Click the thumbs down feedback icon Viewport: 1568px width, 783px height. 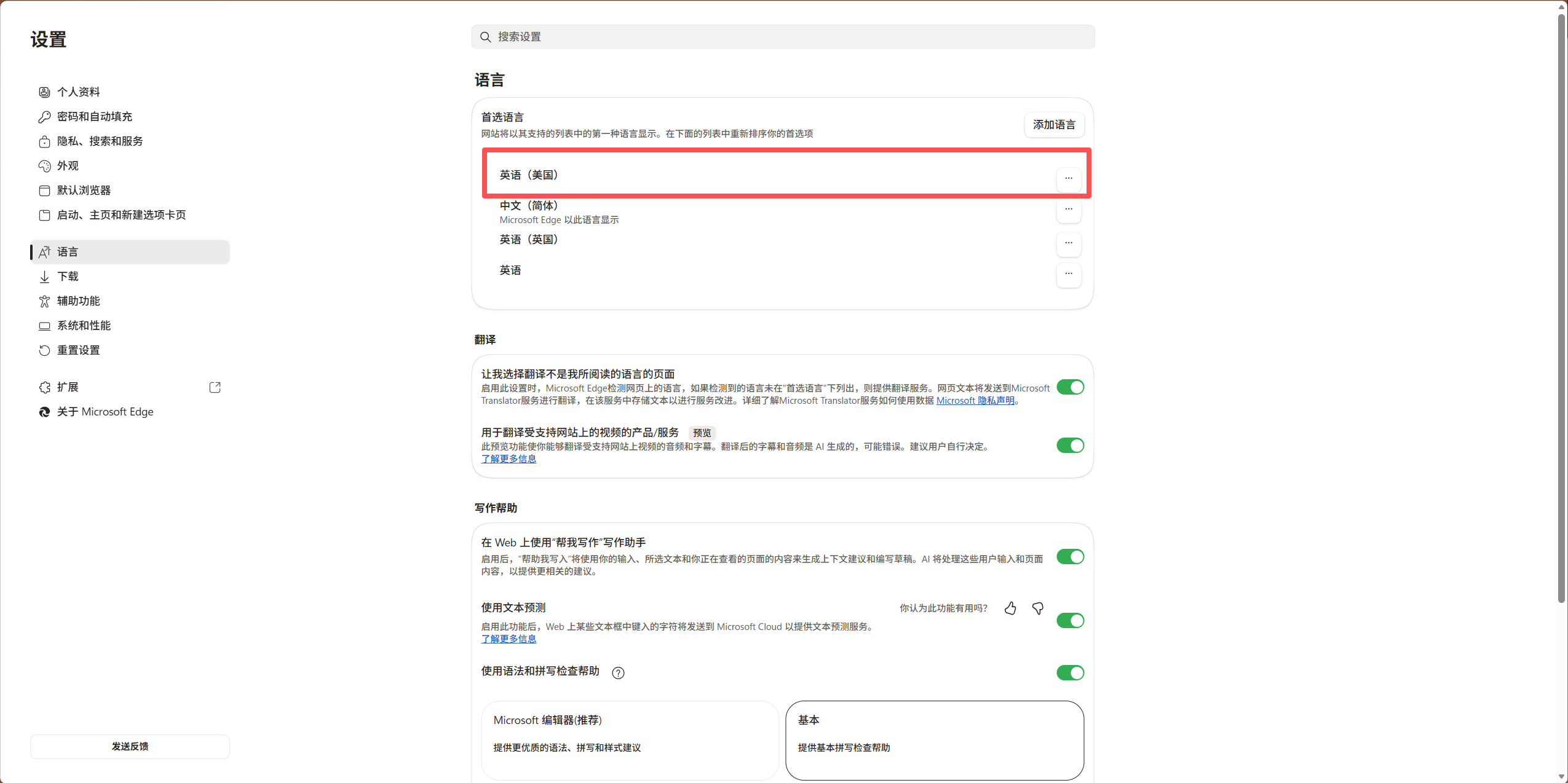[x=1038, y=608]
